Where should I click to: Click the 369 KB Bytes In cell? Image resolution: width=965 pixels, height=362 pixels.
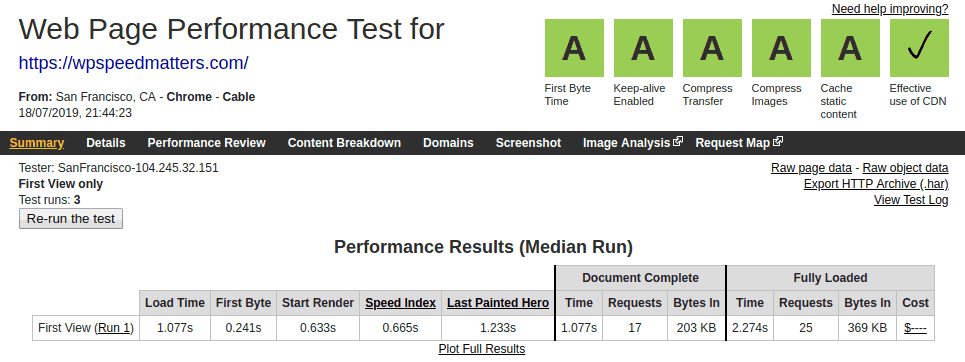pos(867,328)
